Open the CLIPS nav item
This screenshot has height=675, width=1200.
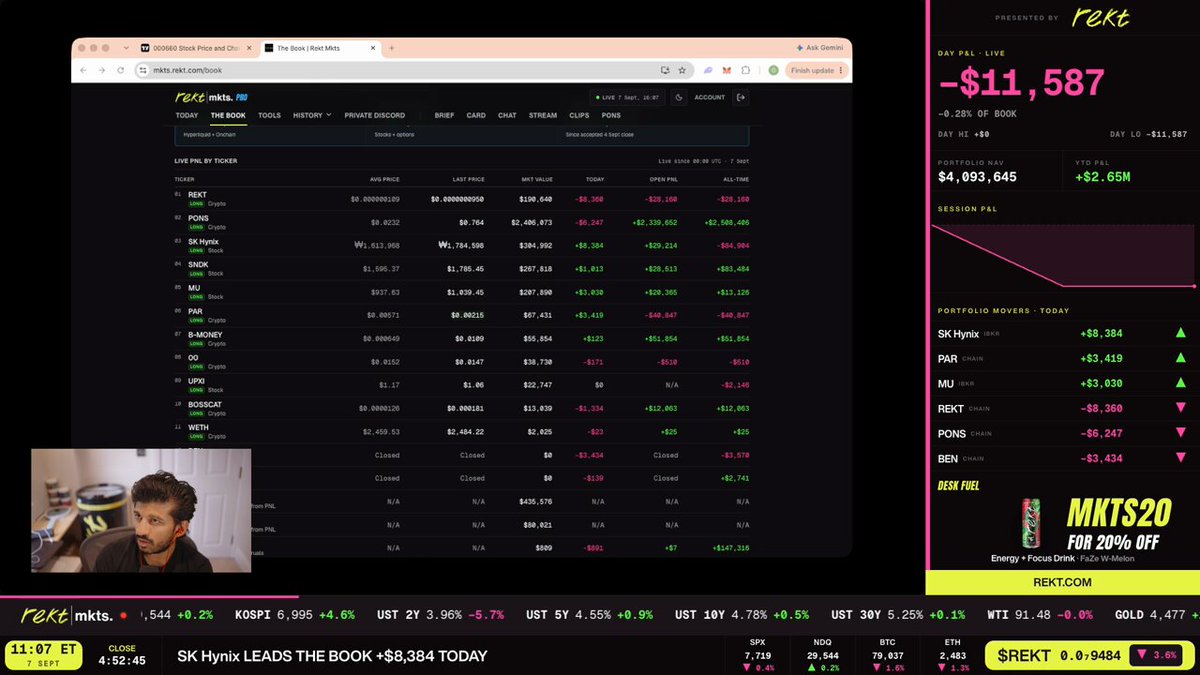pyautogui.click(x=579, y=115)
